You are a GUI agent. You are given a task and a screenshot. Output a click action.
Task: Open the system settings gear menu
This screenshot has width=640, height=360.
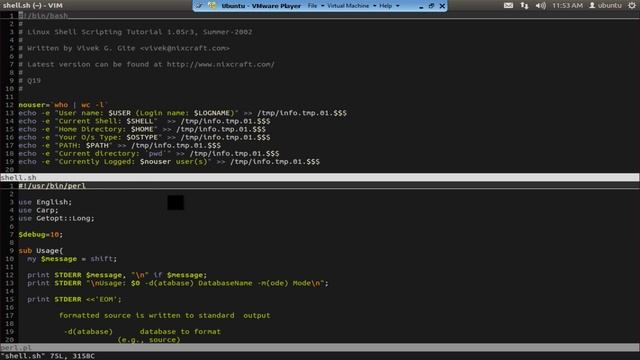coord(632,5)
